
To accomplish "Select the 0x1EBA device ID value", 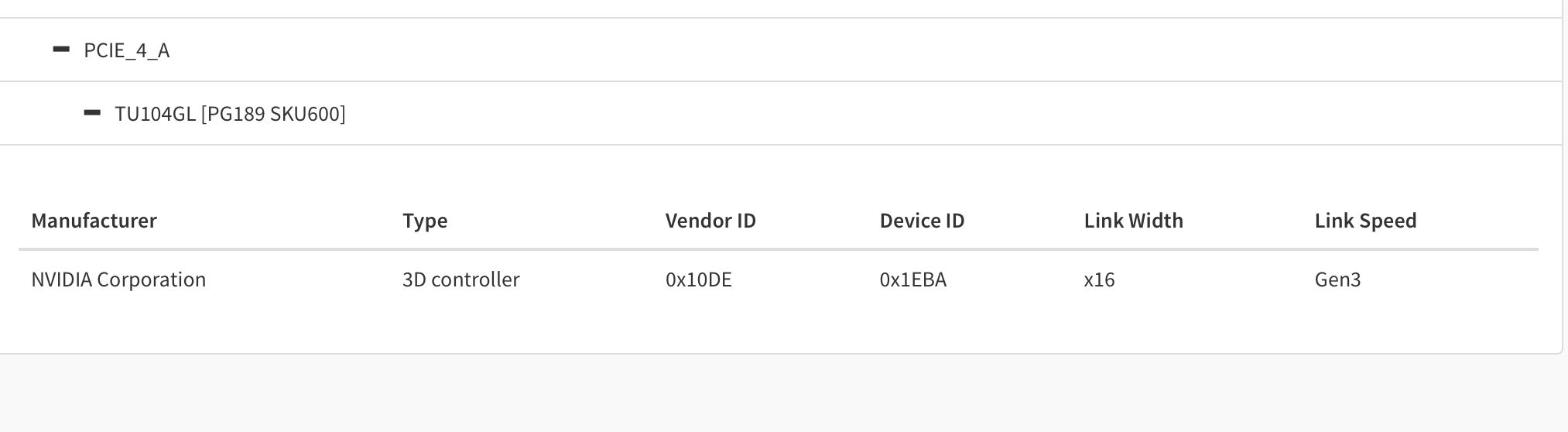I will tap(912, 279).
